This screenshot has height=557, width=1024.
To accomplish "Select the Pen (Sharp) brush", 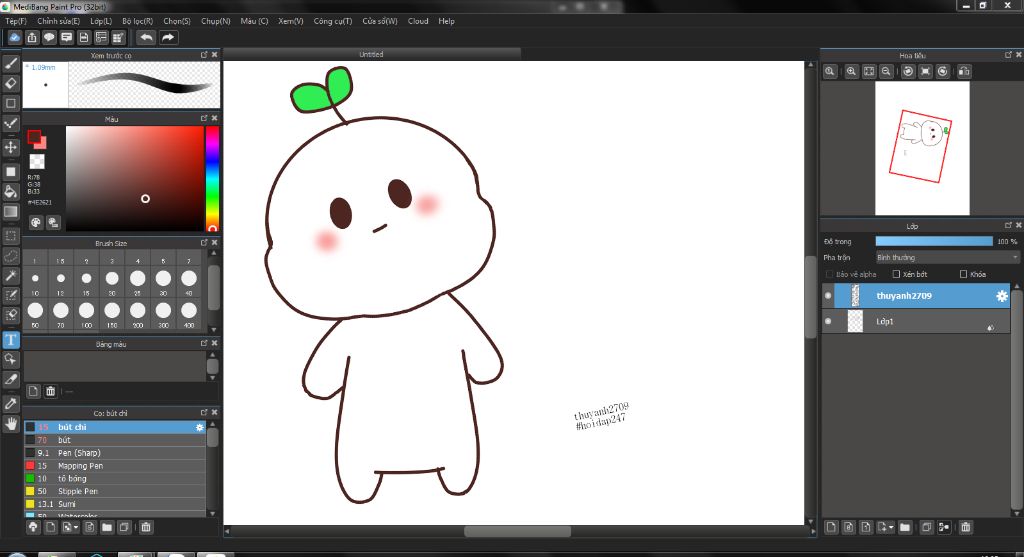I will [x=115, y=453].
